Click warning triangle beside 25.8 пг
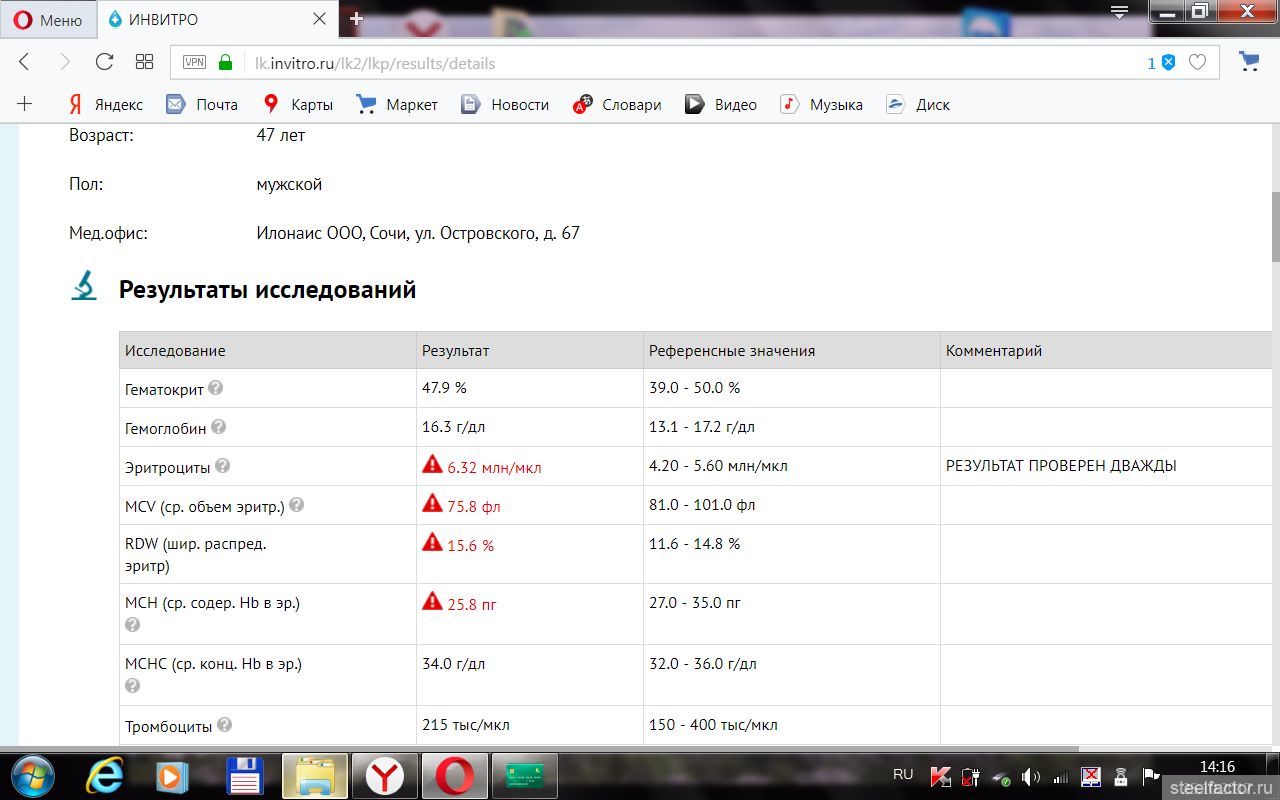 pyautogui.click(x=432, y=601)
